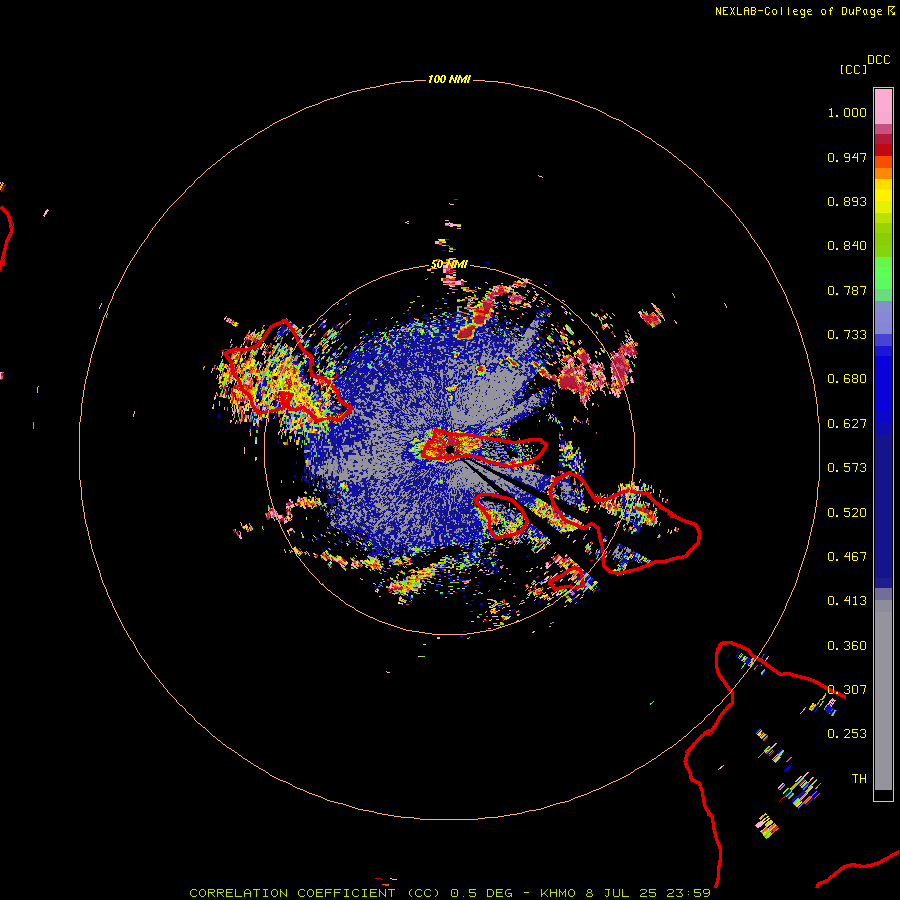Image resolution: width=900 pixels, height=900 pixels.
Task: Click the 100 NMI range ring label
Action: [449, 79]
